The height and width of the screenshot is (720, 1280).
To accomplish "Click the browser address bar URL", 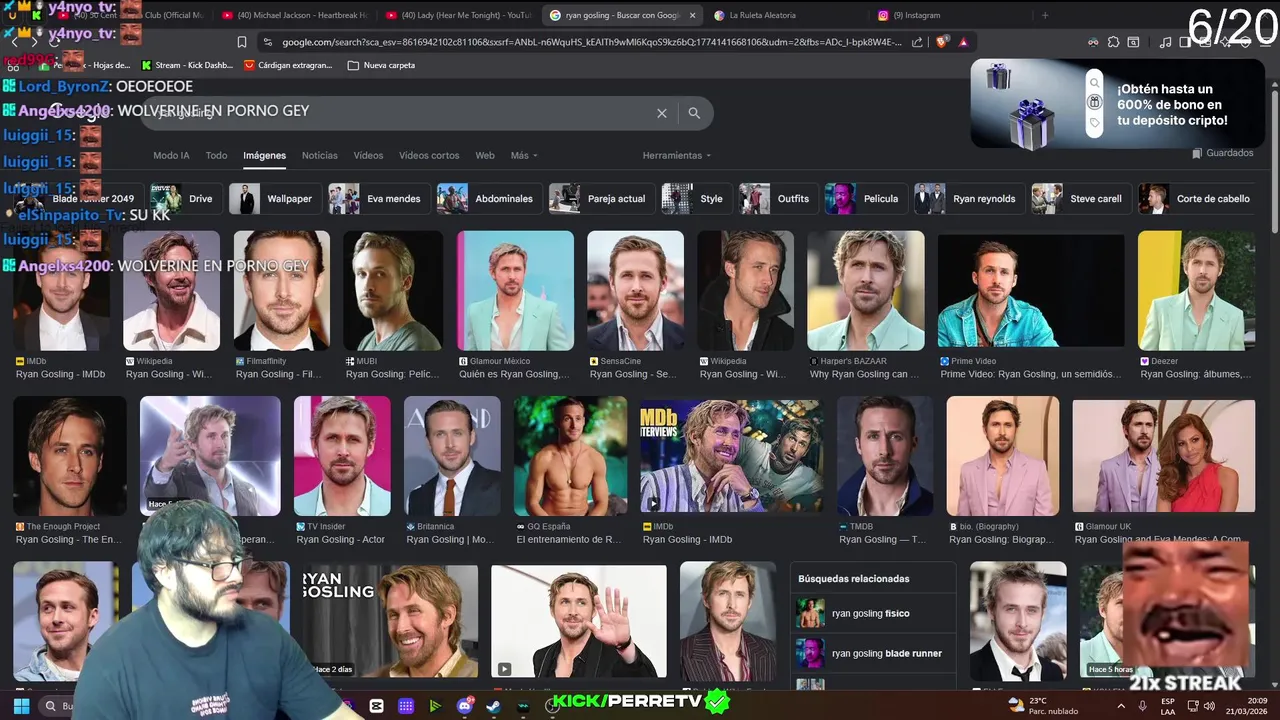I will coord(590,42).
